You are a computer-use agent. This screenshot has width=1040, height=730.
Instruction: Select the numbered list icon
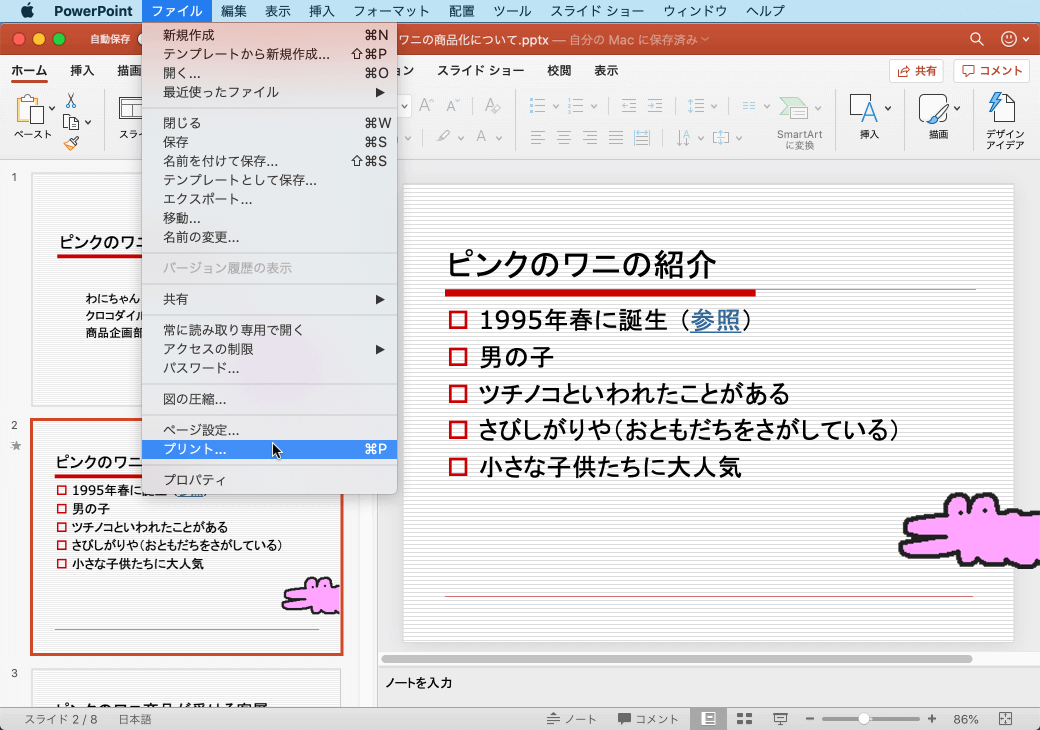578,105
